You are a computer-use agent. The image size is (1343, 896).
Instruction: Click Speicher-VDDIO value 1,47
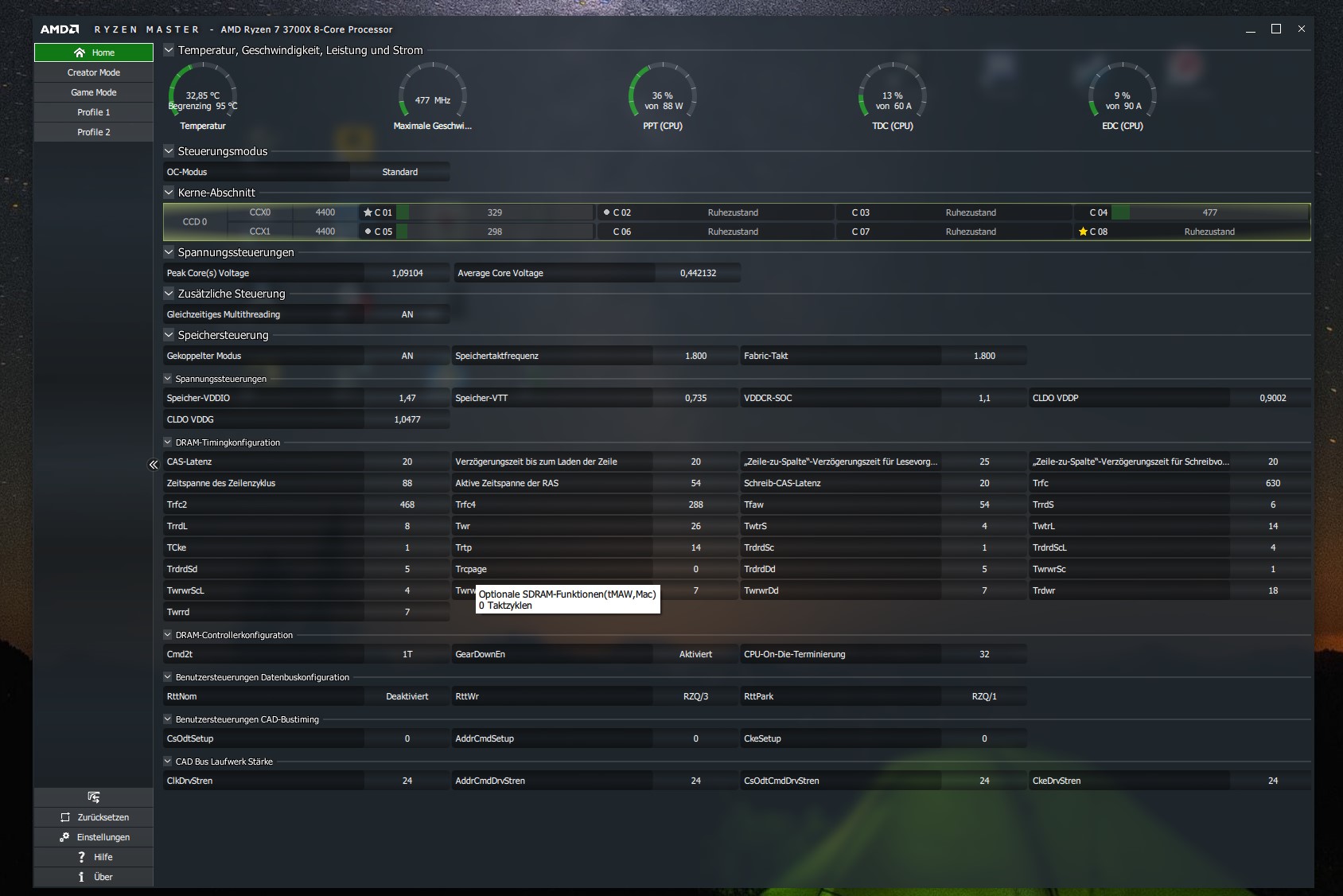[x=407, y=398]
